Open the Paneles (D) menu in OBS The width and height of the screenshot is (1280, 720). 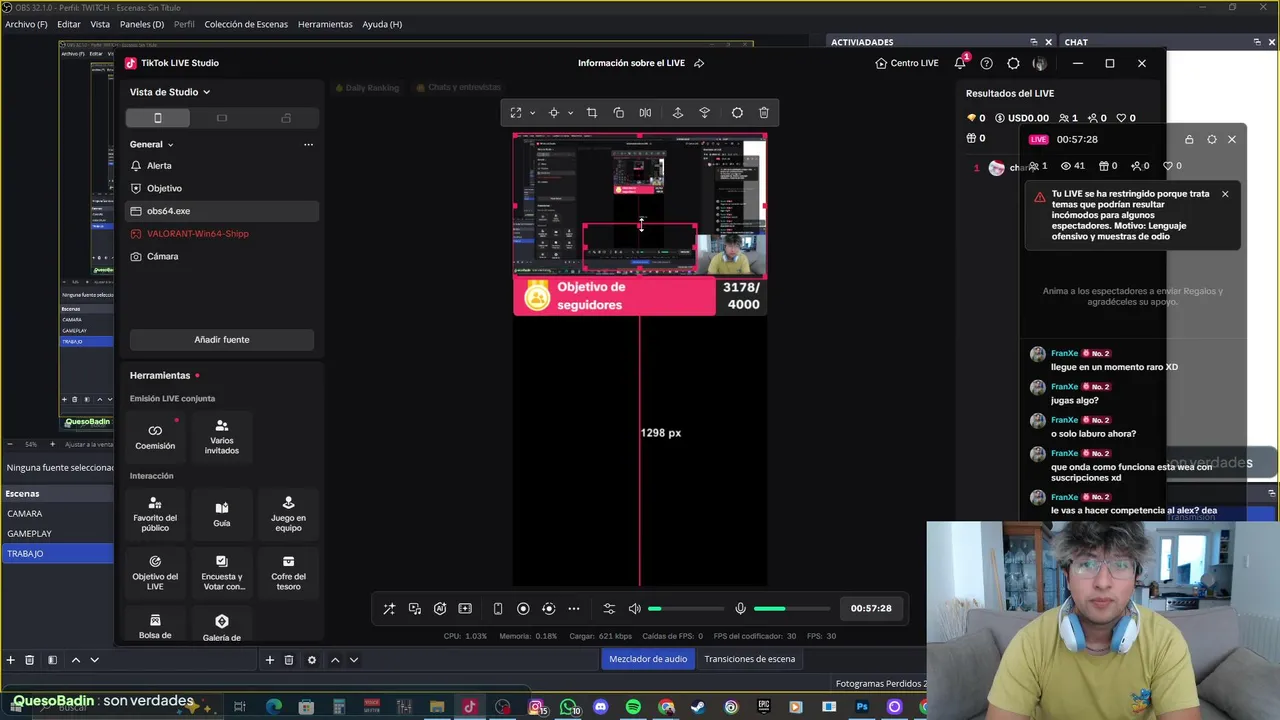click(142, 24)
